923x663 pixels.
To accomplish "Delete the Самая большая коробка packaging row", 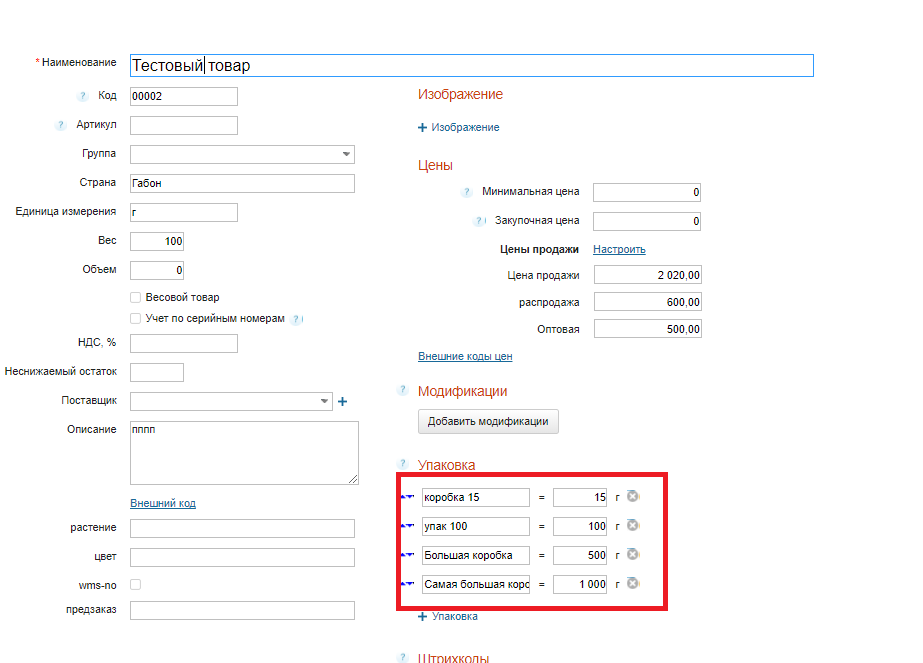I will [x=633, y=583].
